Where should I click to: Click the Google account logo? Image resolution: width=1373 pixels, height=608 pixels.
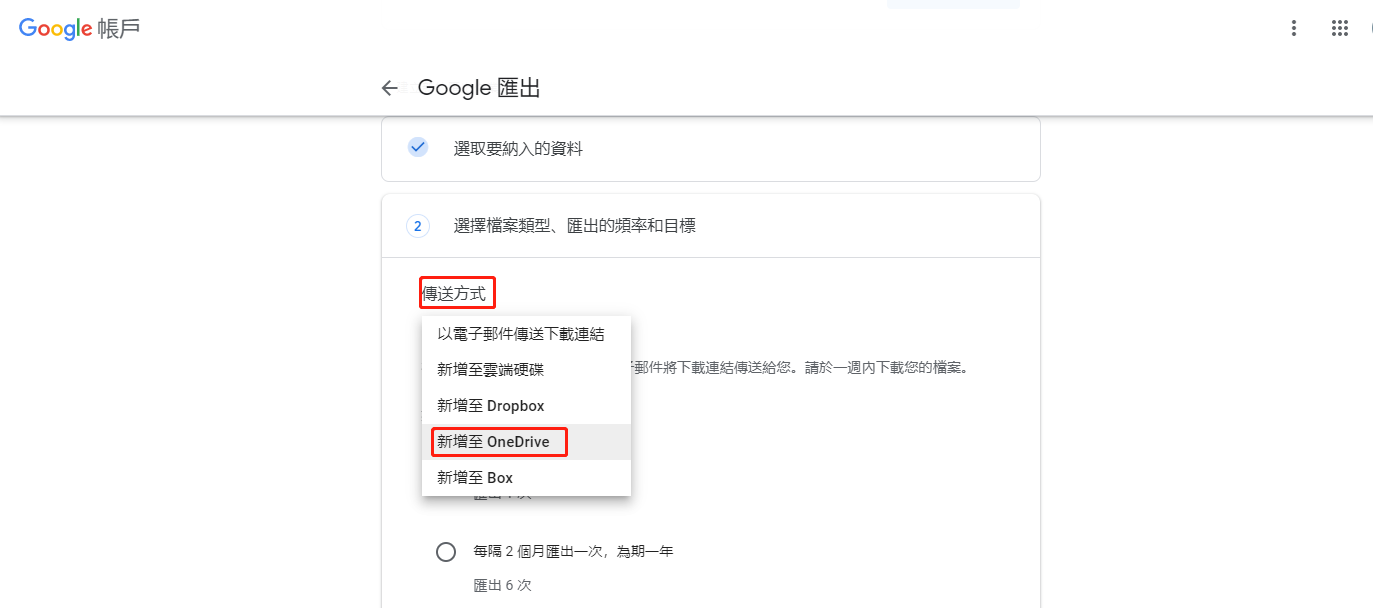(56, 28)
